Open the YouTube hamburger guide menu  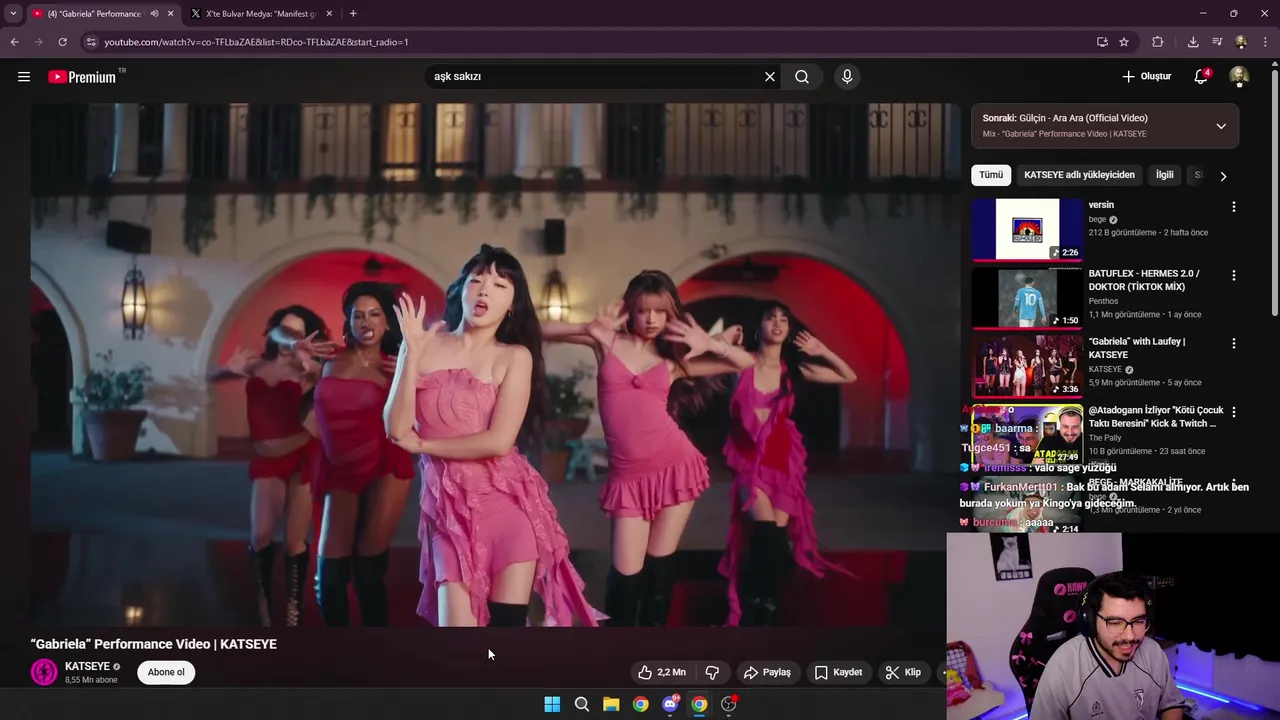coord(24,77)
